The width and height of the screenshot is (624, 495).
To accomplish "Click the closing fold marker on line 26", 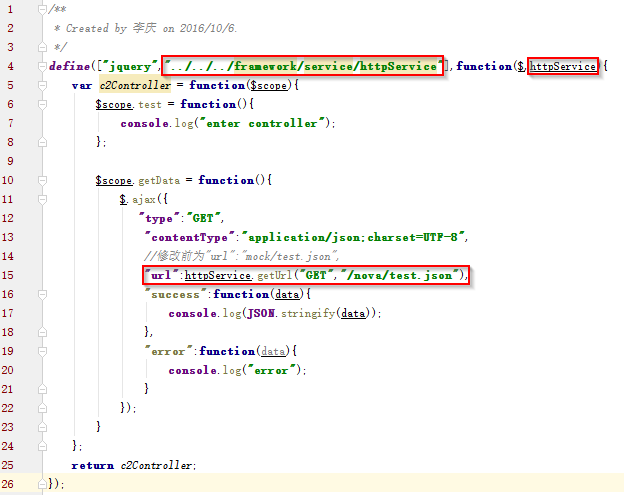I will (42, 484).
